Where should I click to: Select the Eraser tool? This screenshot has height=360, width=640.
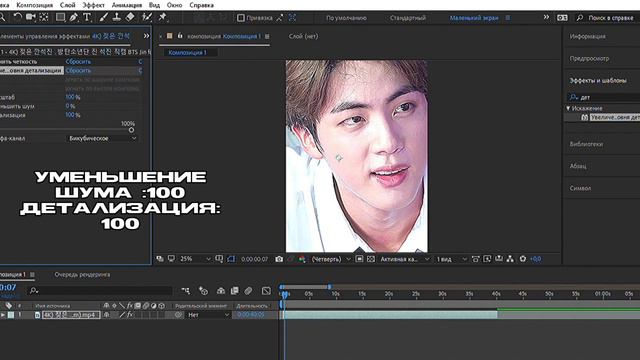(x=130, y=17)
